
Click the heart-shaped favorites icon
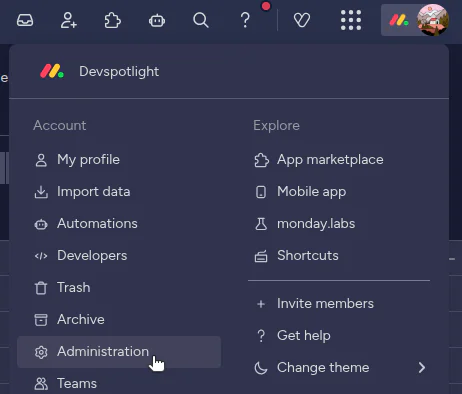coord(302,20)
